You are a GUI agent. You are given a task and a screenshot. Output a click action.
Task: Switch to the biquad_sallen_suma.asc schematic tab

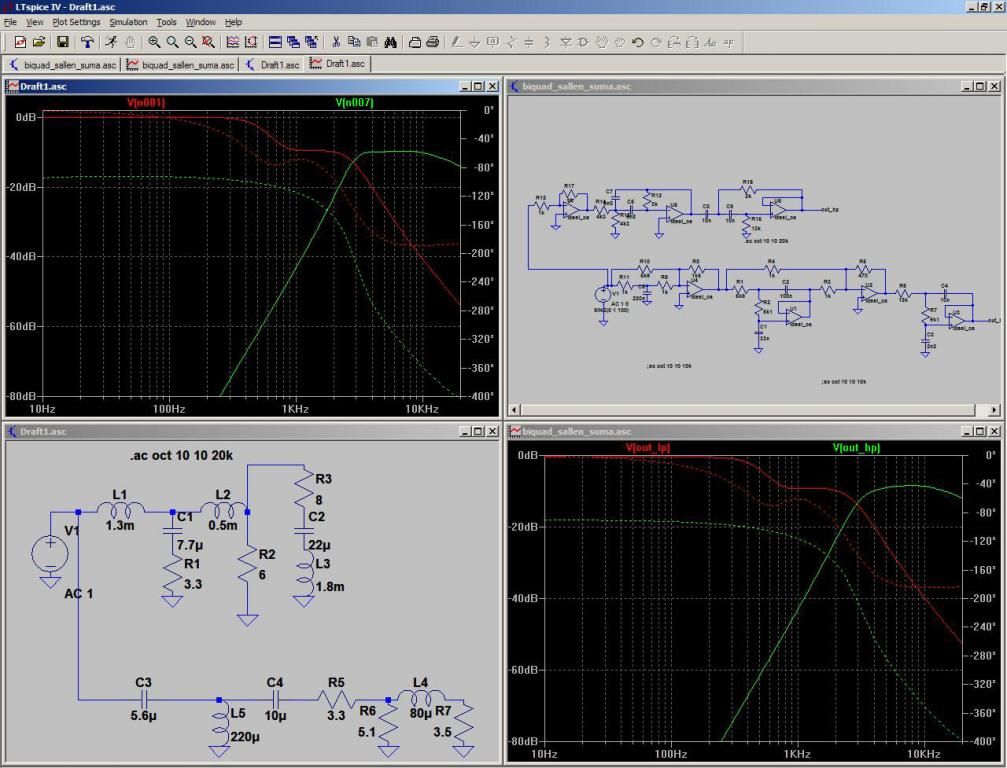click(62, 64)
